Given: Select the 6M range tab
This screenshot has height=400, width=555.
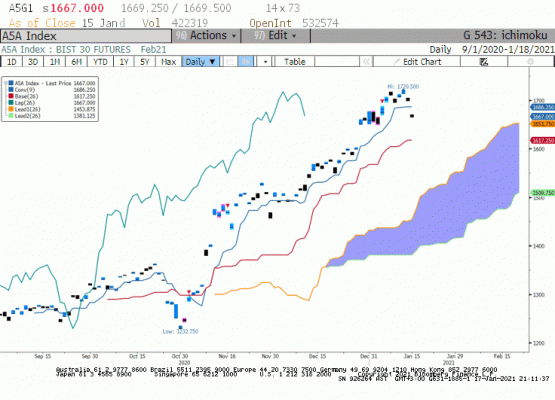Looking at the screenshot, I should point(77,62).
